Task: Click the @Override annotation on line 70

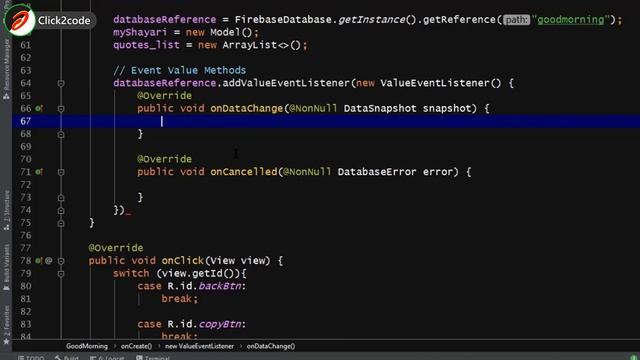Action: (x=164, y=159)
